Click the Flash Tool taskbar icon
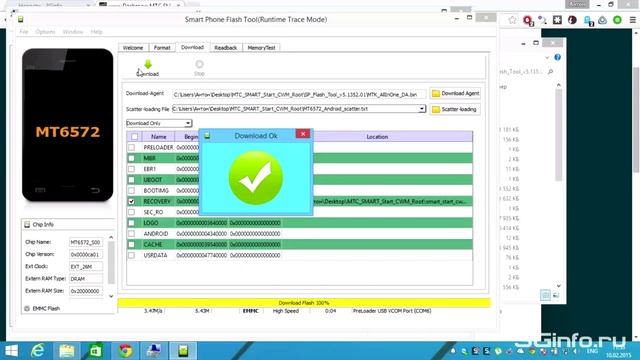This screenshot has width=640, height=360. [183, 351]
